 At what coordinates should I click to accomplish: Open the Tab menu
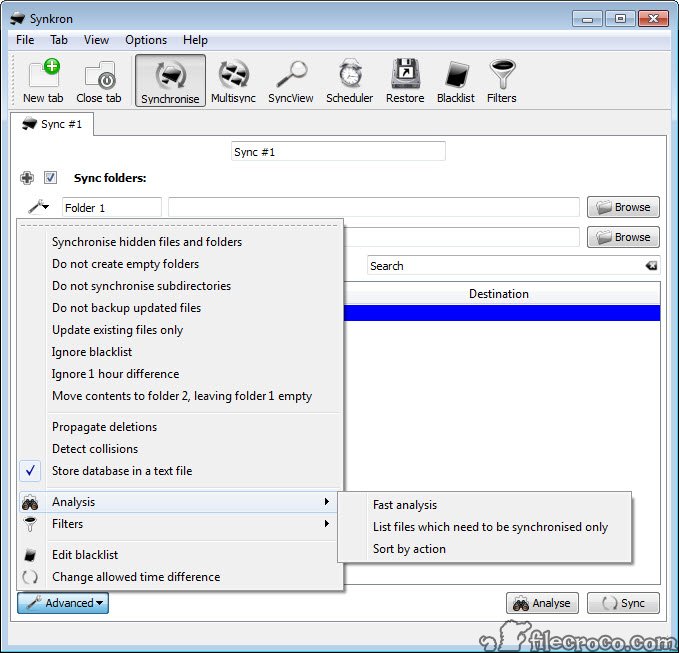coord(59,40)
